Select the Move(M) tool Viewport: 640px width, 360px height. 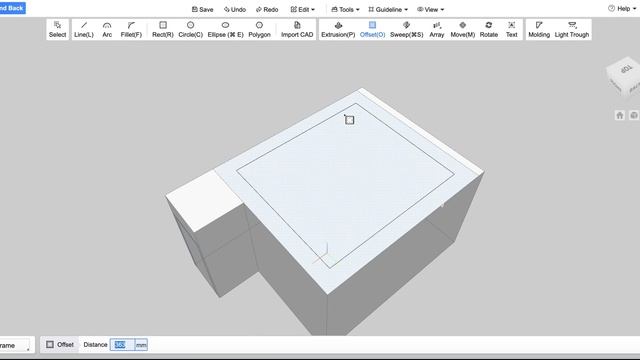click(x=462, y=29)
